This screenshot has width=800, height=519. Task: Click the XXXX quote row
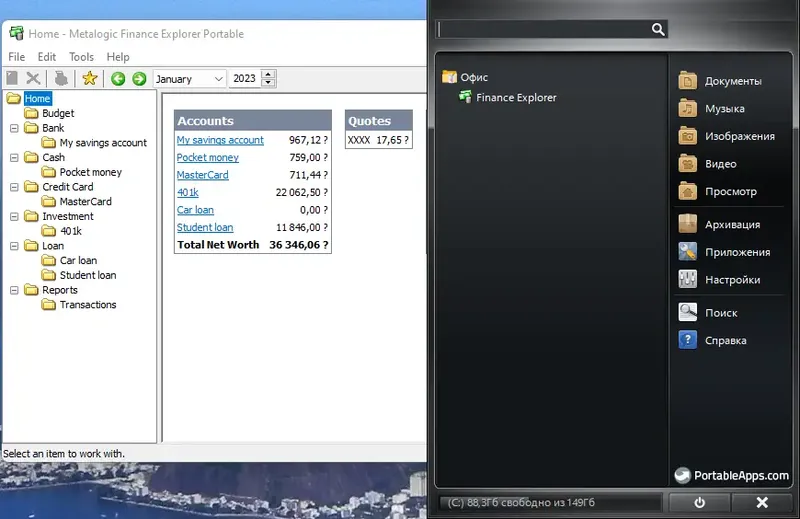point(378,140)
